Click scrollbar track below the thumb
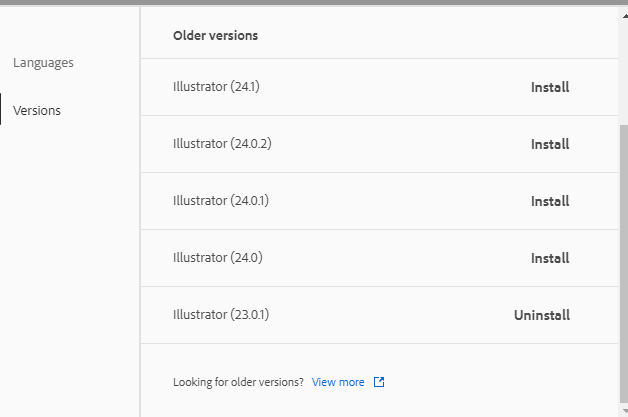Viewport: 628px width, 417px height. click(623, 405)
